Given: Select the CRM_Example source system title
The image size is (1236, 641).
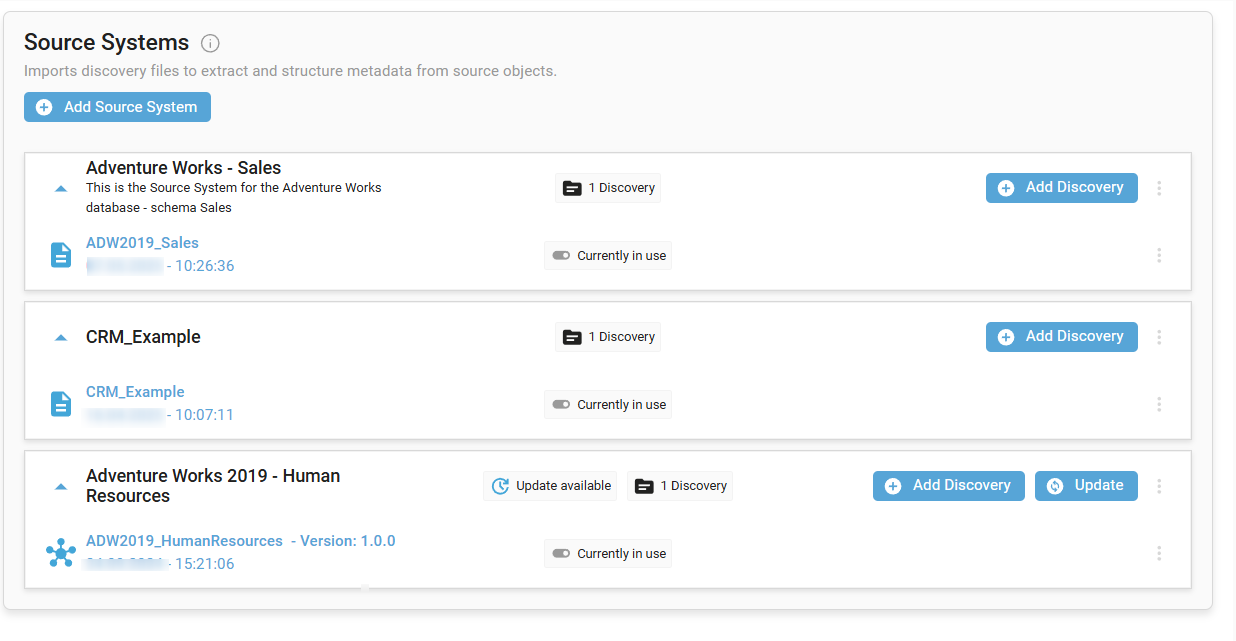Looking at the screenshot, I should coord(143,337).
